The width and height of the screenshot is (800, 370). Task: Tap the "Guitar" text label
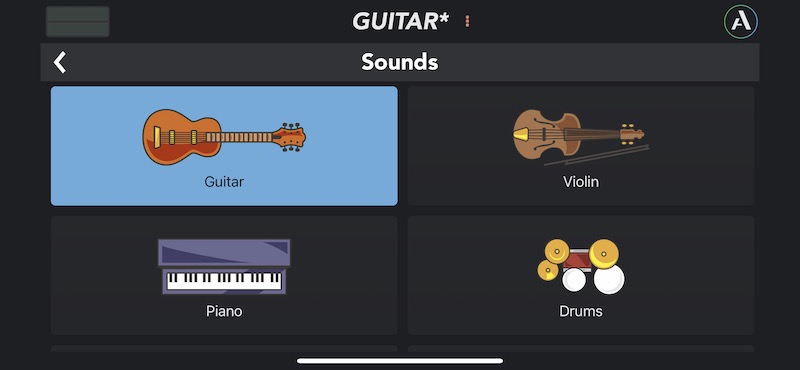224,181
